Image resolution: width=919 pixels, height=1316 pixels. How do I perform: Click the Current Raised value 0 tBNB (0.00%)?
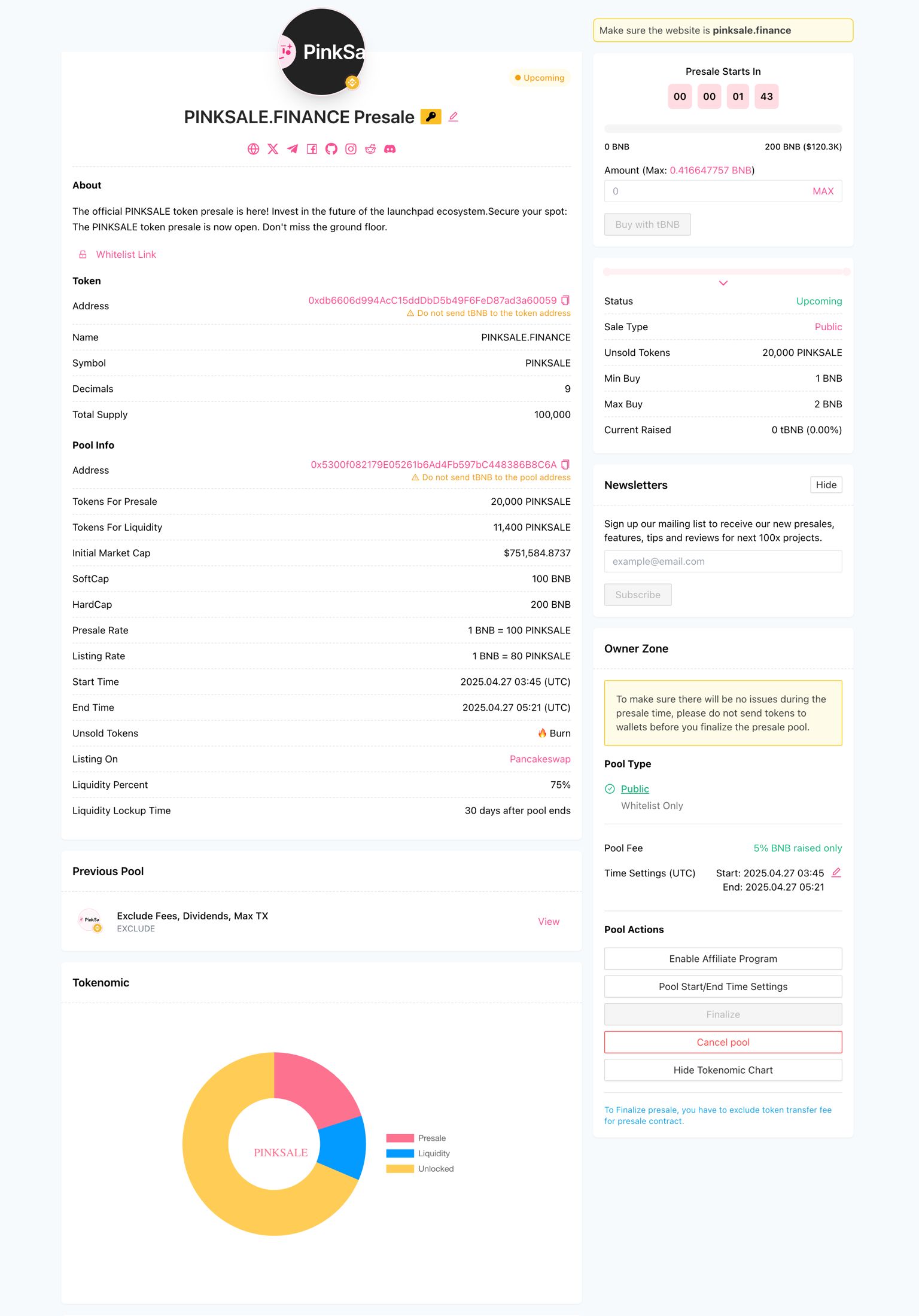(807, 430)
